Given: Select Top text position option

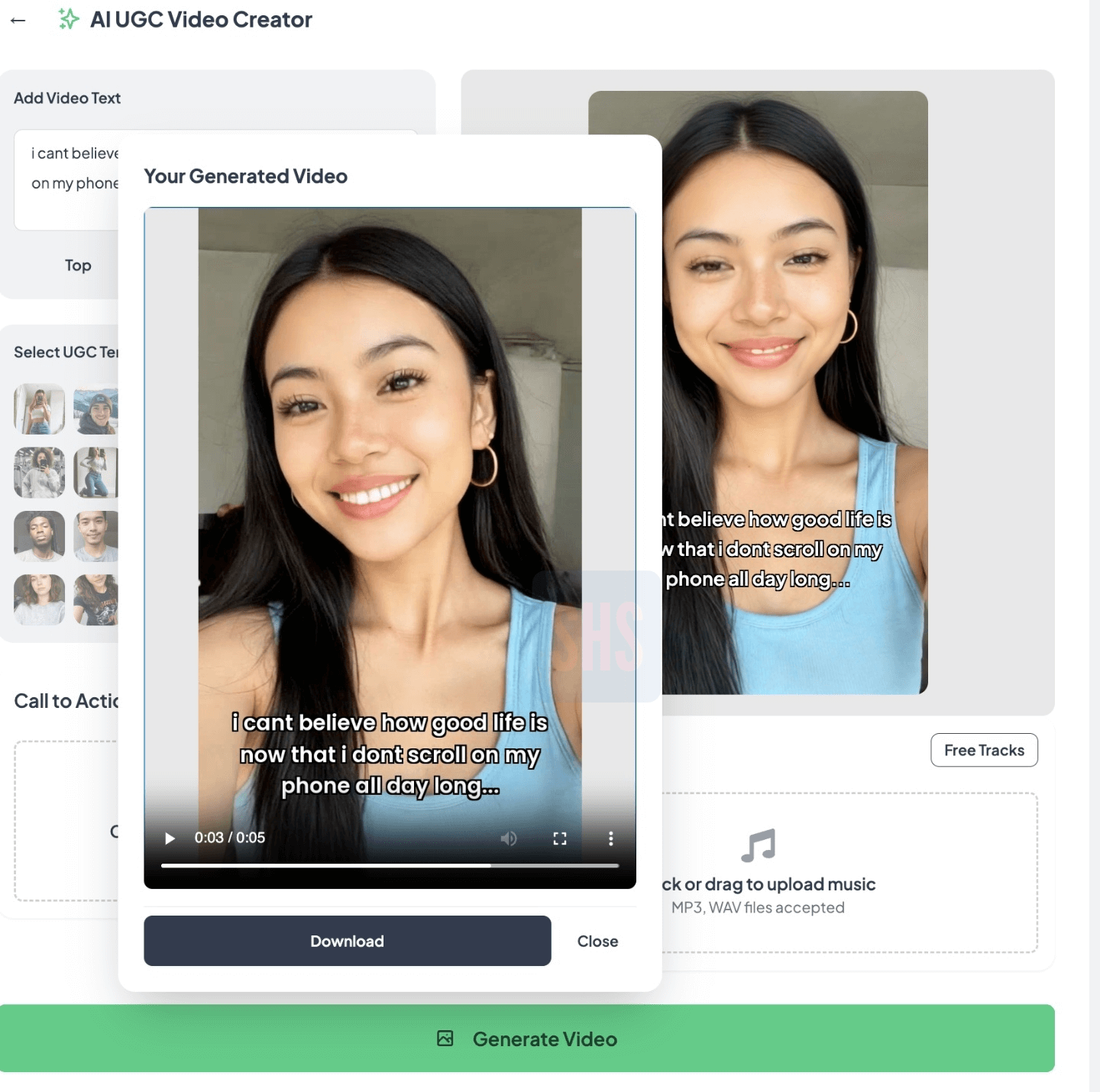Looking at the screenshot, I should [78, 265].
